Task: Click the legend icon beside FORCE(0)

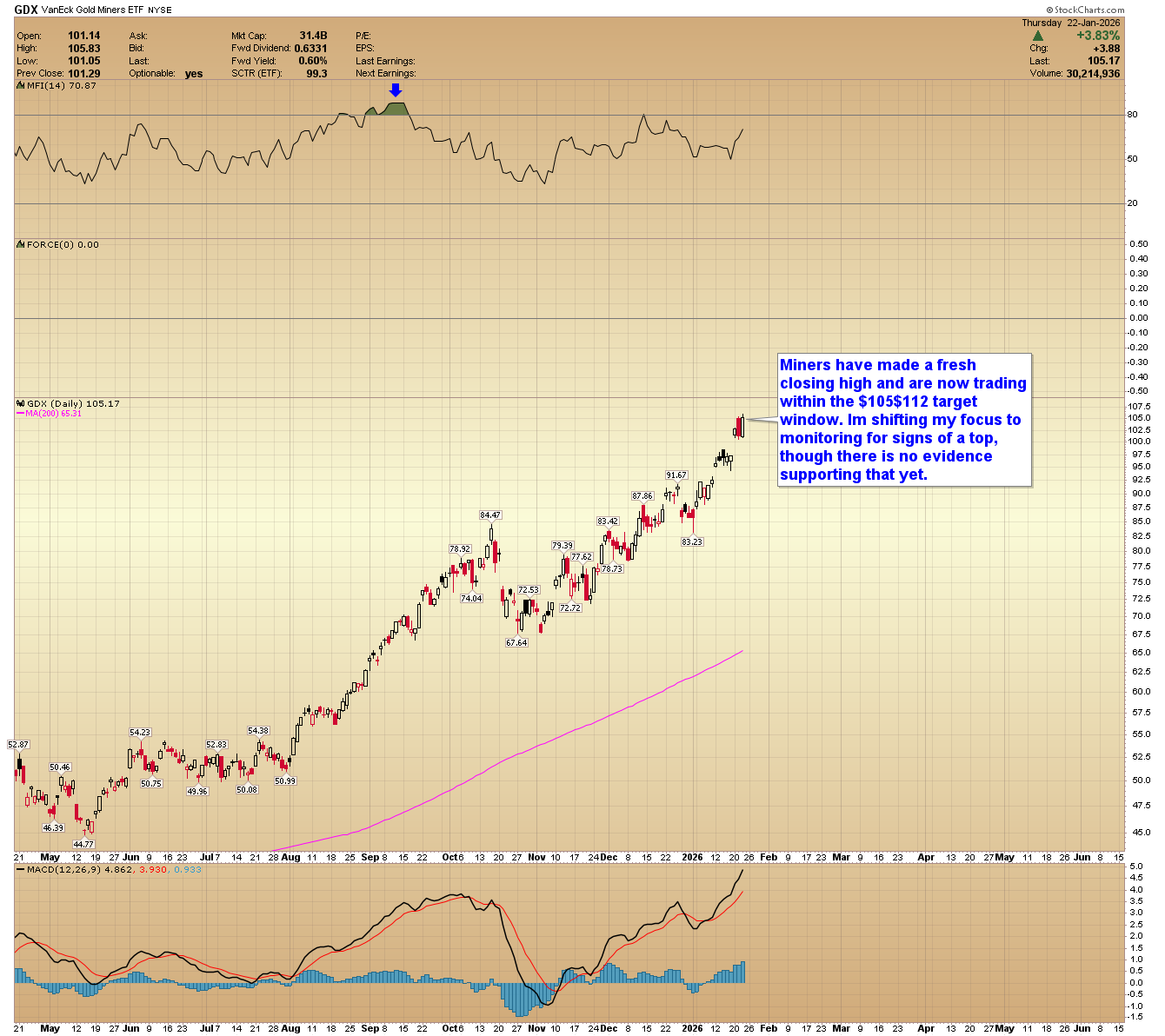Action: pyautogui.click(x=20, y=244)
